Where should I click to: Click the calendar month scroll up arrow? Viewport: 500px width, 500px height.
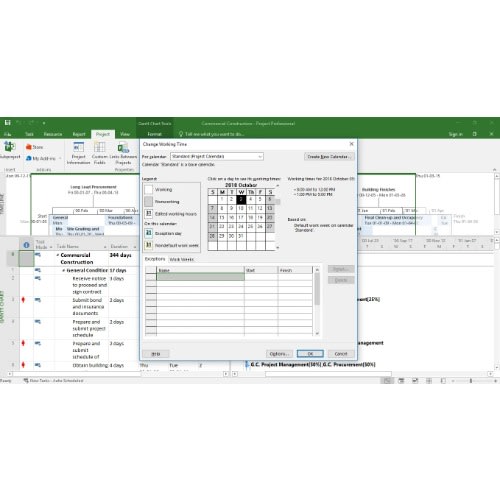pos(278,185)
